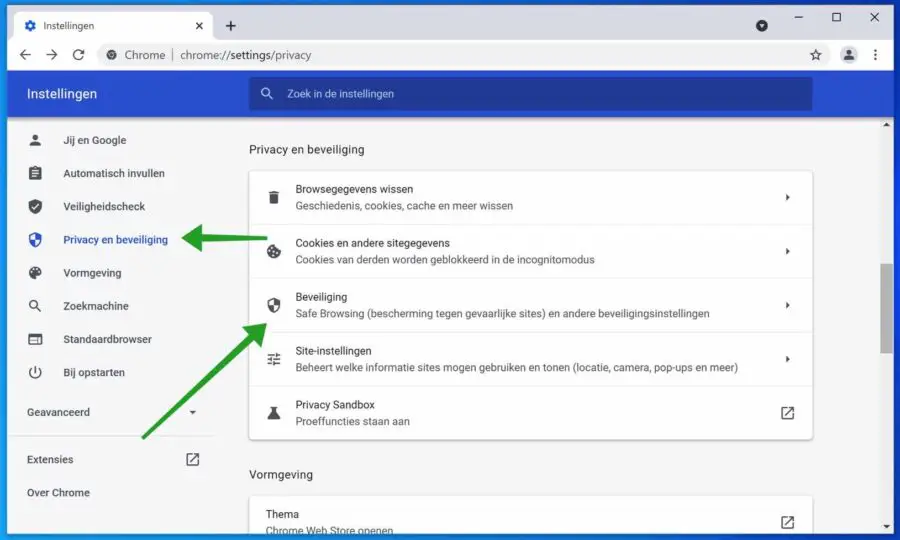Select the Instellingen browser tab
The image size is (900, 540).
click(112, 26)
